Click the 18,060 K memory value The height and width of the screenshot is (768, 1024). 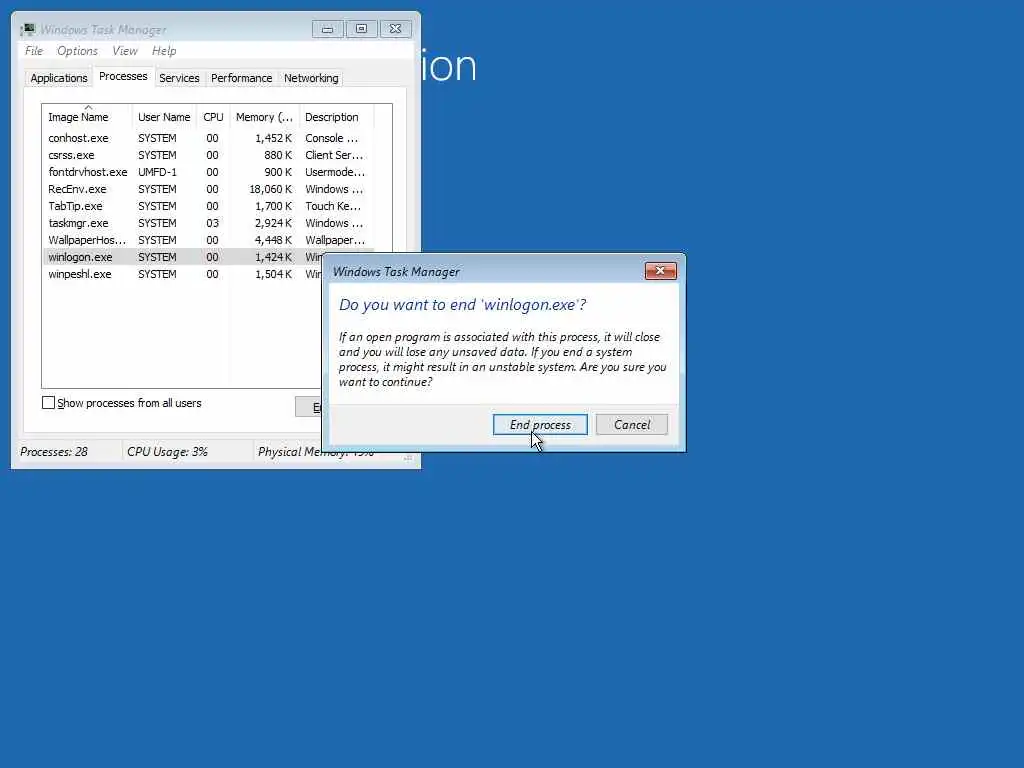tap(270, 189)
